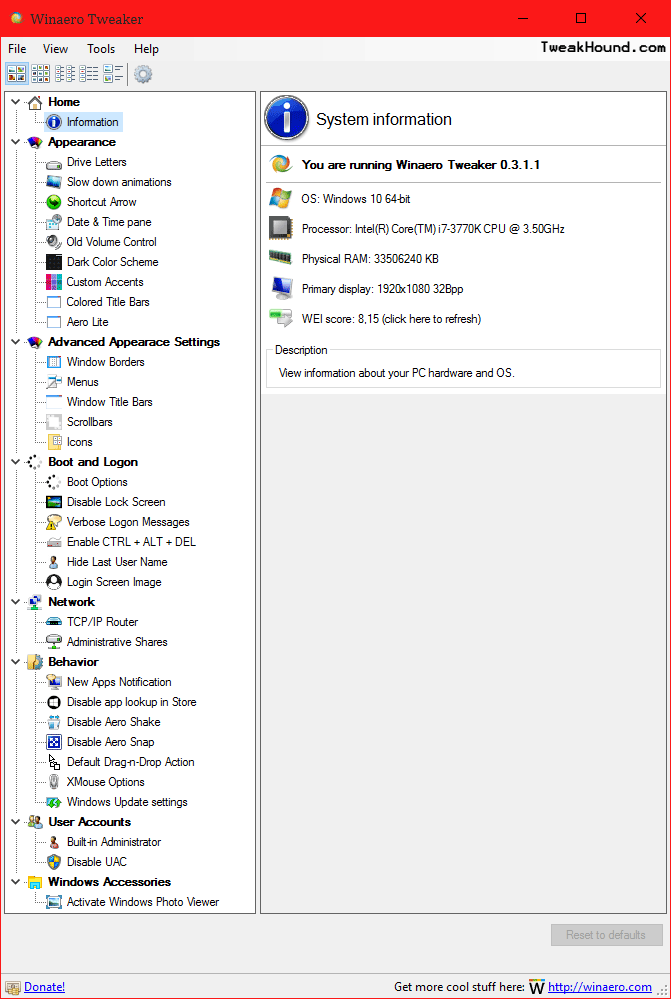Select Disable Aero Shake item
Image resolution: width=671 pixels, height=999 pixels.
point(113,722)
